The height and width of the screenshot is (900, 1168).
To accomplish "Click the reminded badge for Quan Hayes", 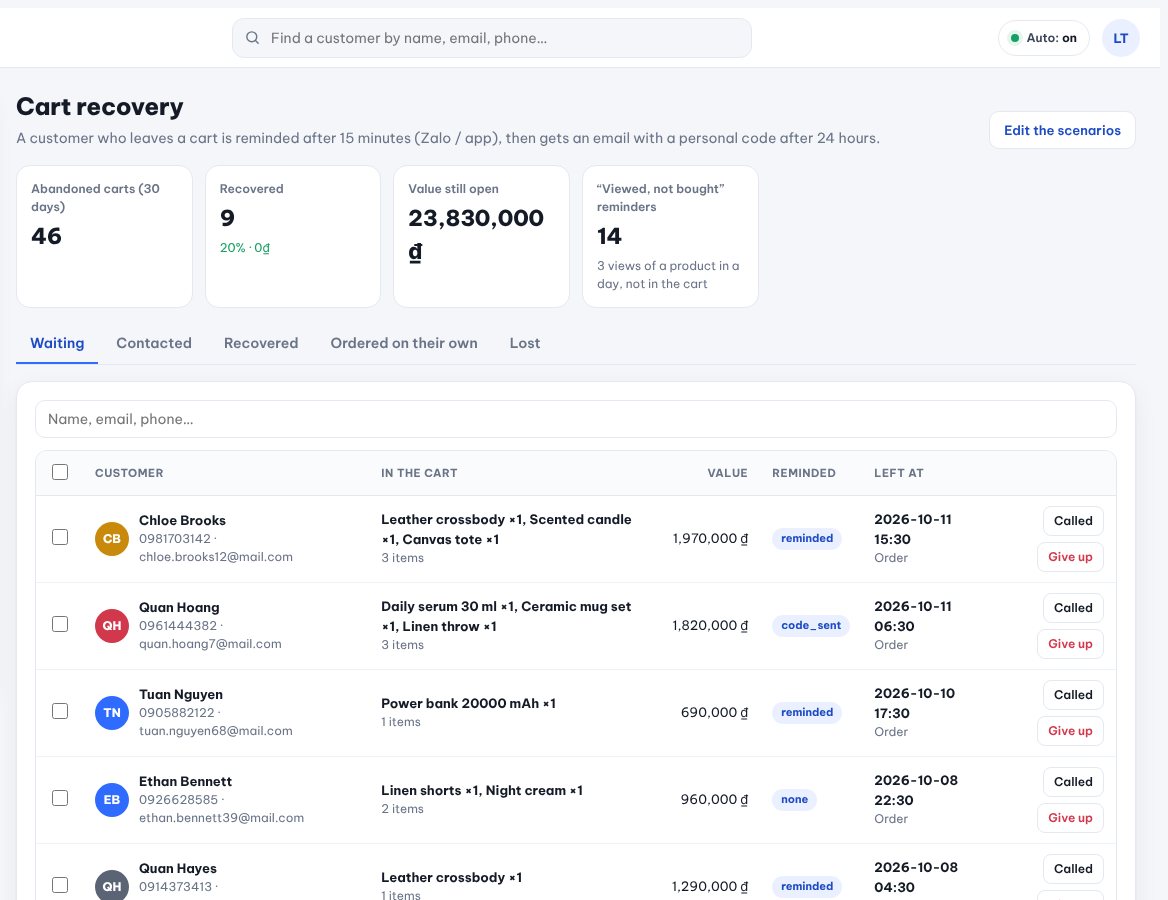I will [x=807, y=887].
